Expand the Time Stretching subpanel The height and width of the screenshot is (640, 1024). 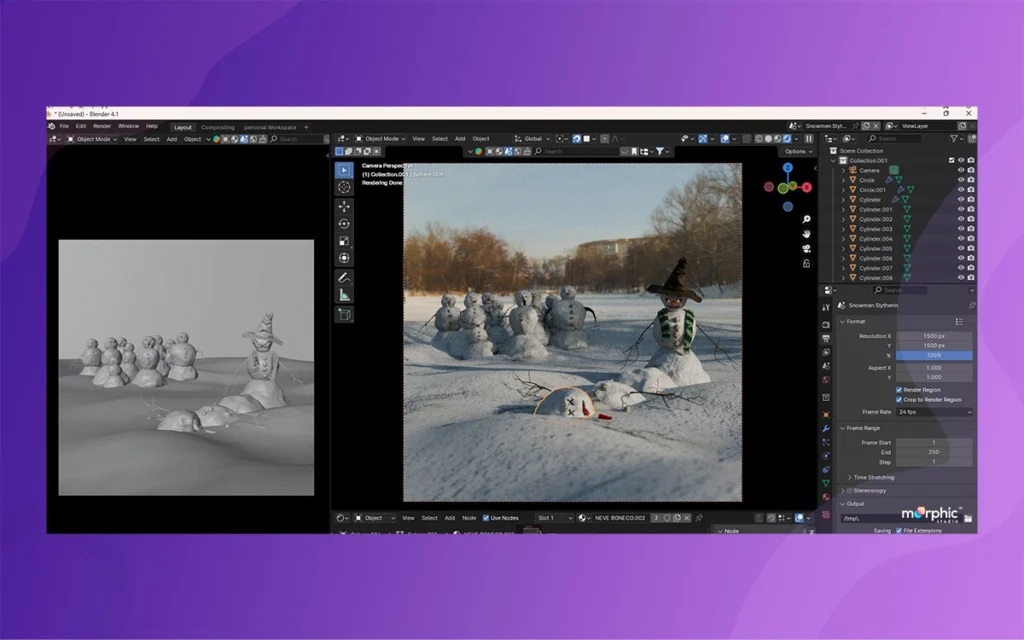[850, 477]
